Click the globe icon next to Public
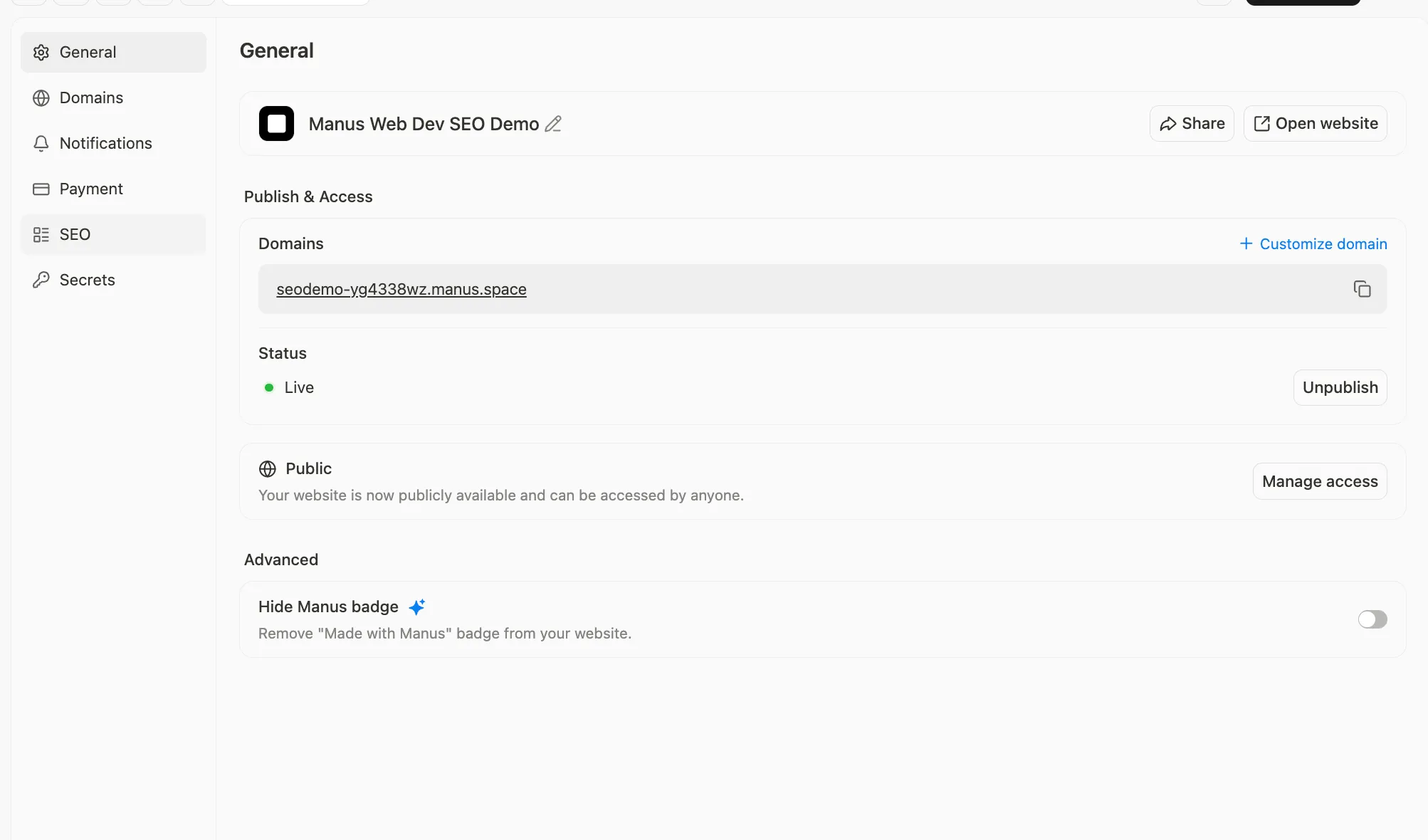 [x=268, y=468]
